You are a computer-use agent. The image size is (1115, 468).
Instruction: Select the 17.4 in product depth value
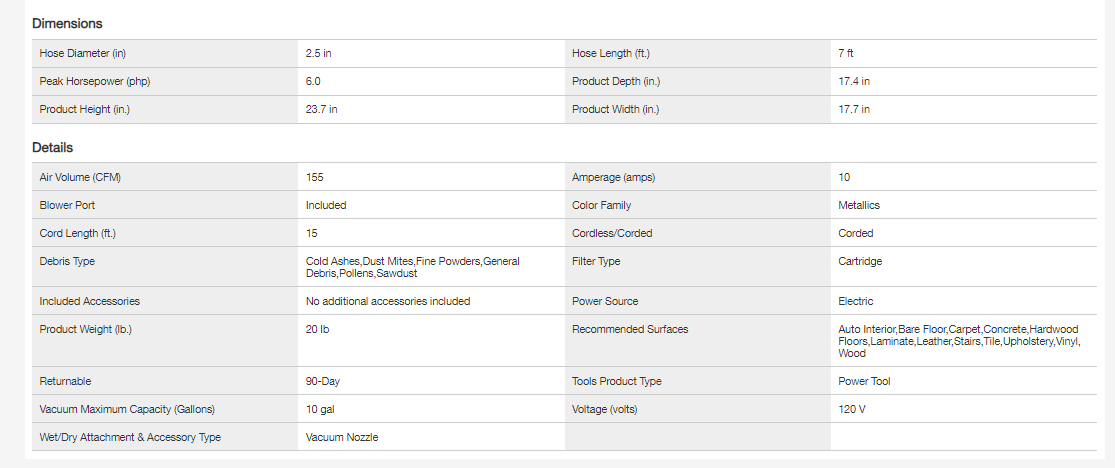click(854, 81)
